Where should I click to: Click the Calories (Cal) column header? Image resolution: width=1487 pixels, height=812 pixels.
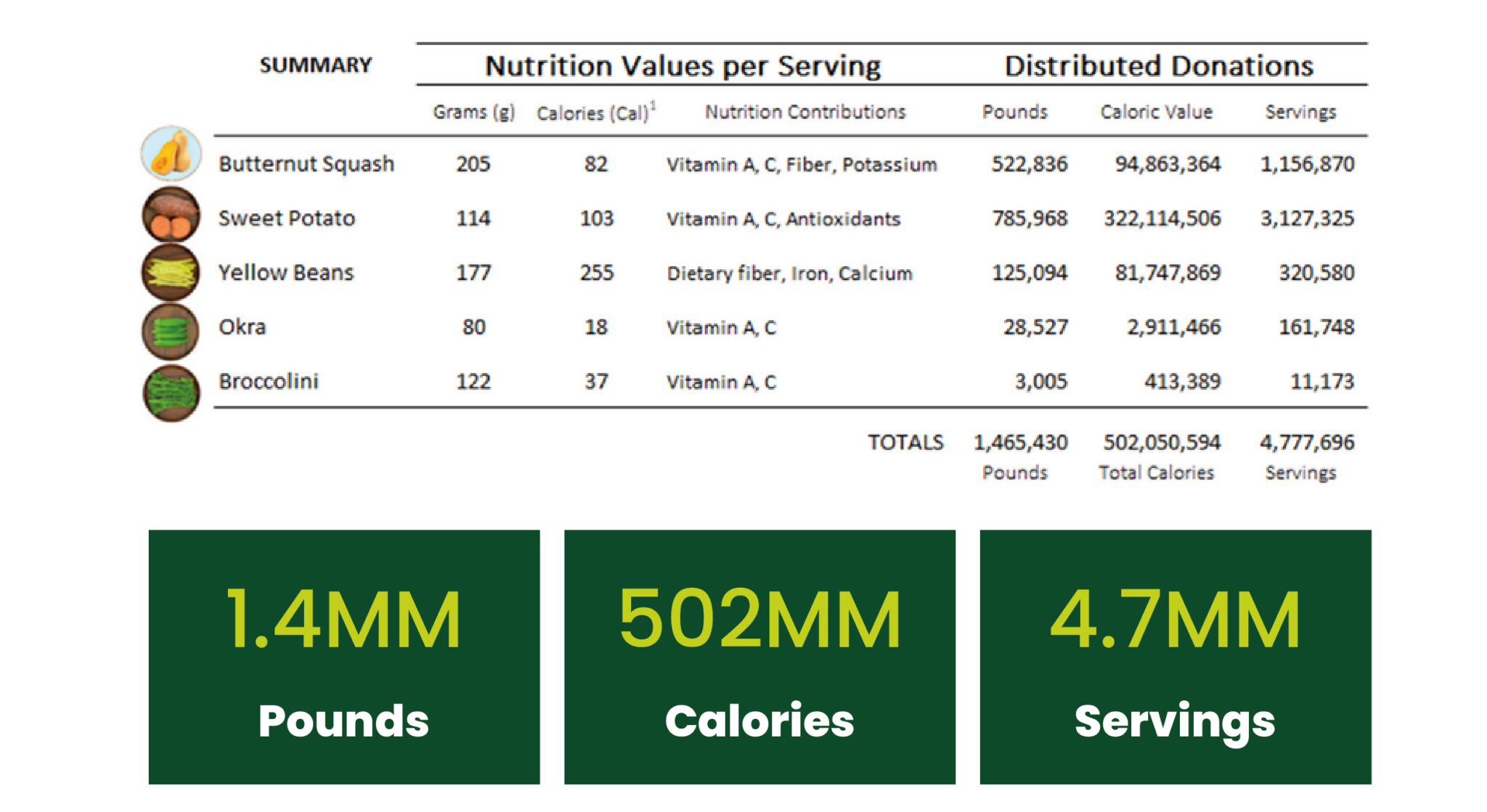pyautogui.click(x=593, y=113)
